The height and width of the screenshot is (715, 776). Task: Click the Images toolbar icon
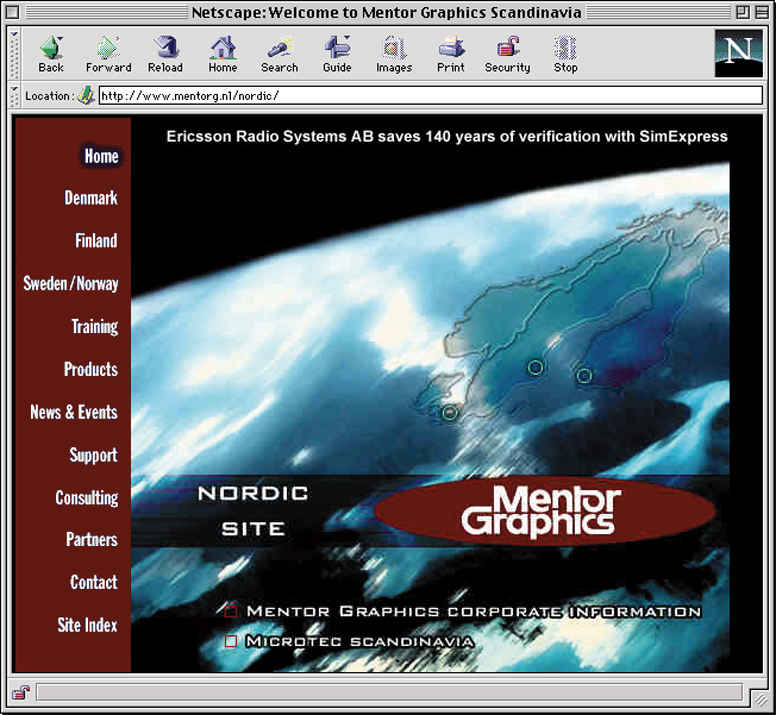pos(394,48)
